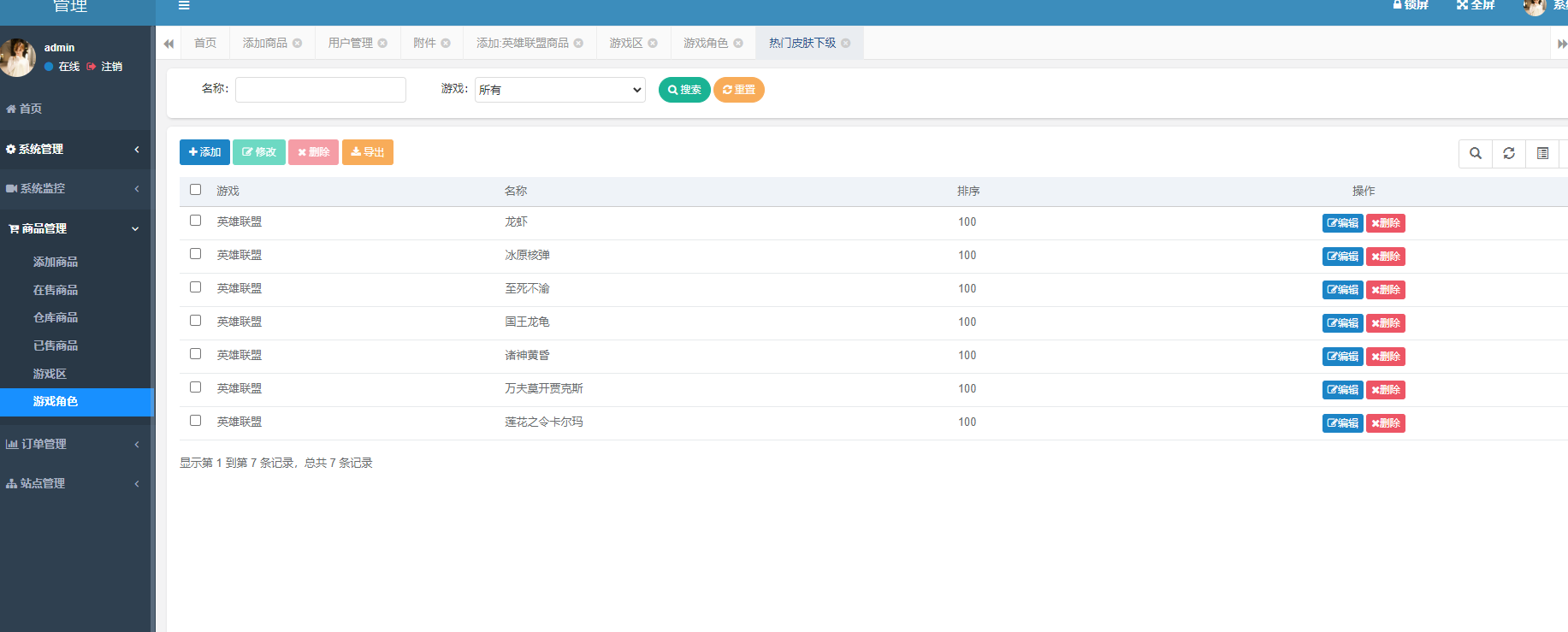Click the table refresh icon
The height and width of the screenshot is (632, 1568).
click(x=1509, y=153)
